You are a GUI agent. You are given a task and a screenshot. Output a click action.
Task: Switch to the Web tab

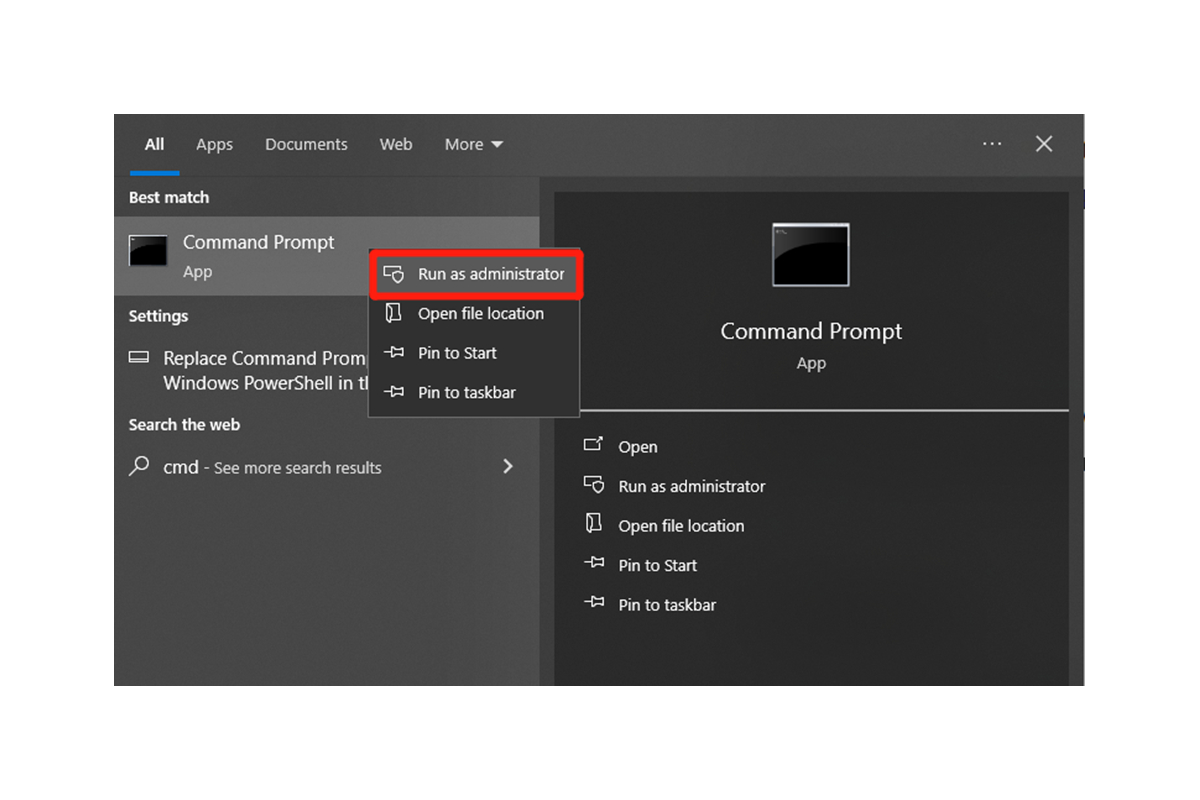tap(396, 144)
